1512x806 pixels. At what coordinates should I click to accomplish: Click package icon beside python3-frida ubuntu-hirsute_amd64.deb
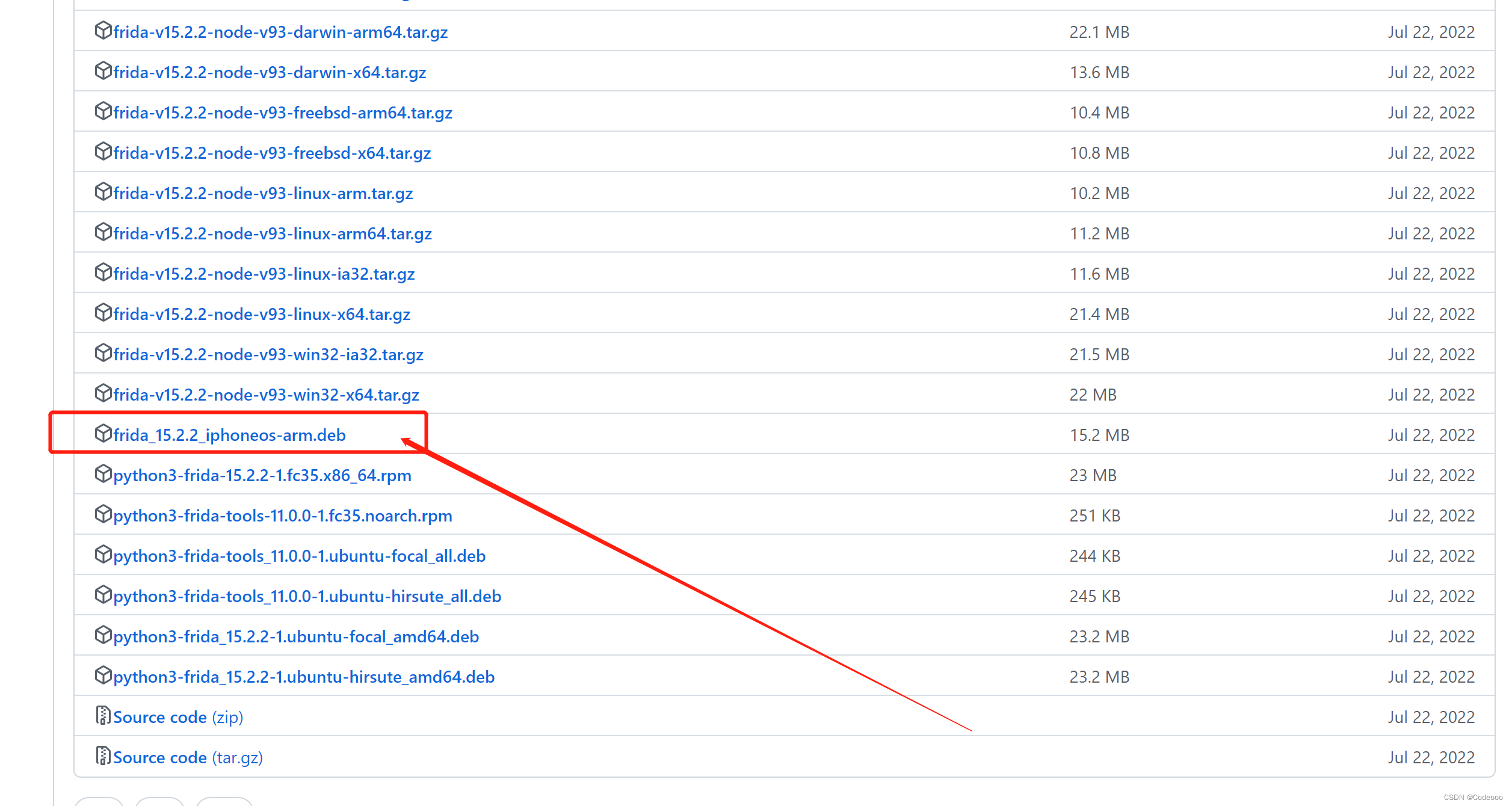coord(103,675)
